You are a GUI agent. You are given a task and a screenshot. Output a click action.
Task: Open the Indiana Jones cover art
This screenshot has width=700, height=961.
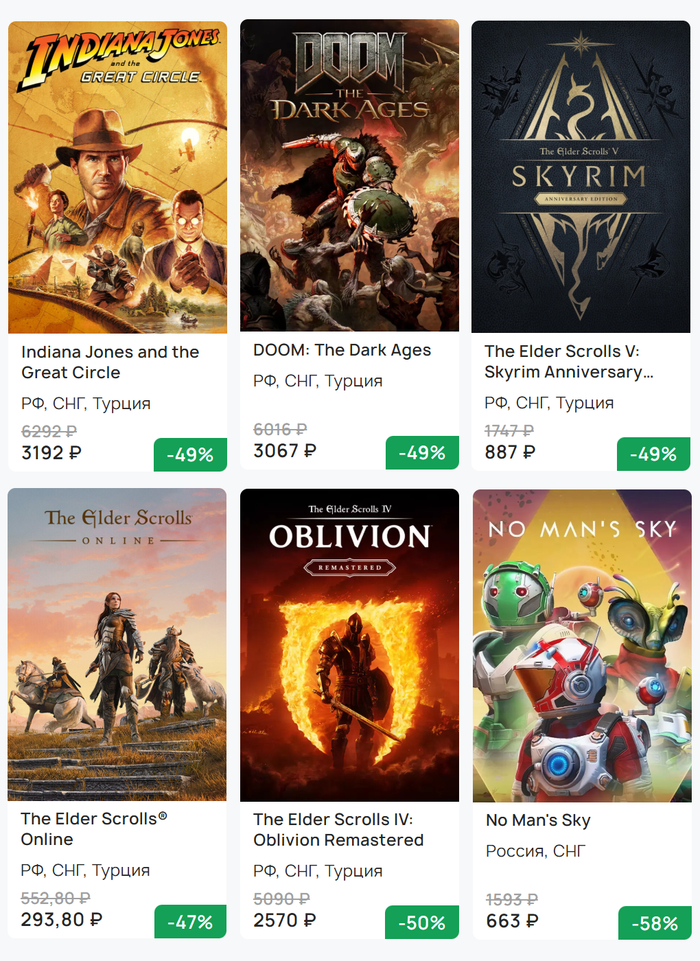tap(117, 177)
